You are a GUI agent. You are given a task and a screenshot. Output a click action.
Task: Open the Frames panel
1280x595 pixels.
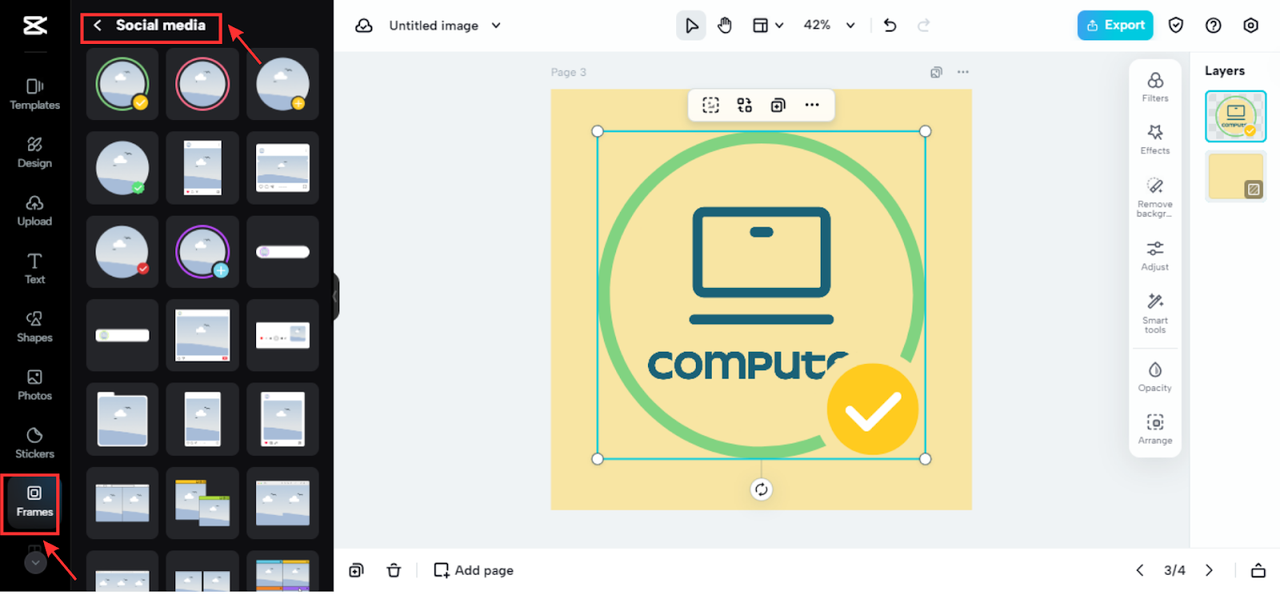35,502
